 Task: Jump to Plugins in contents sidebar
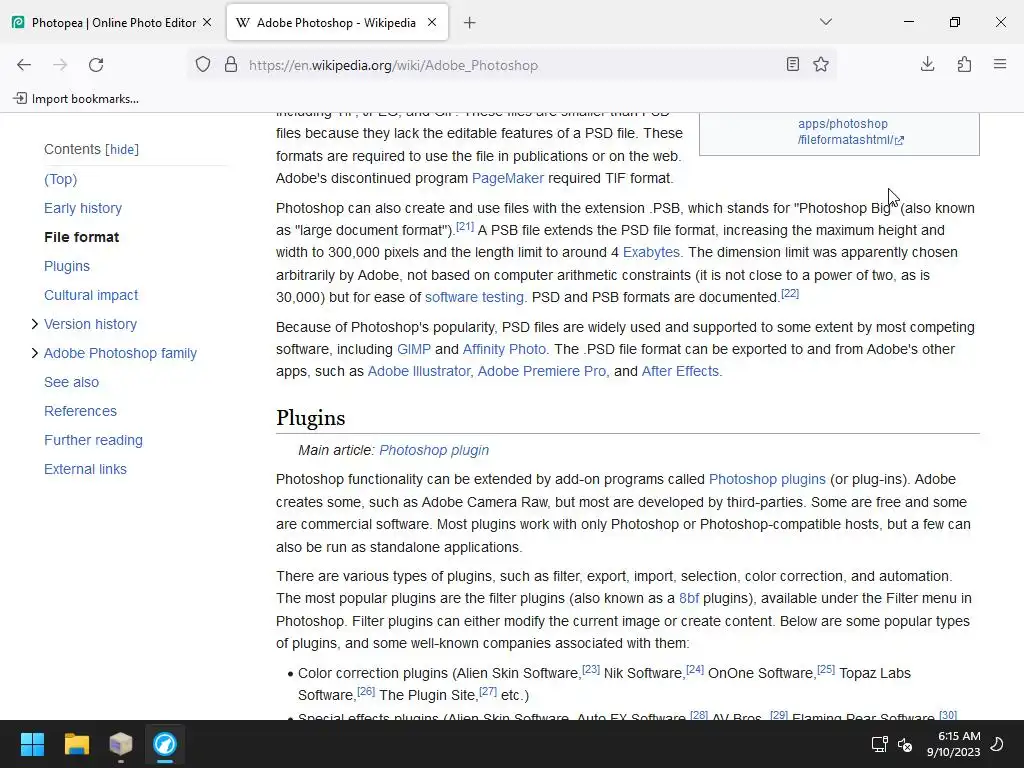67,266
